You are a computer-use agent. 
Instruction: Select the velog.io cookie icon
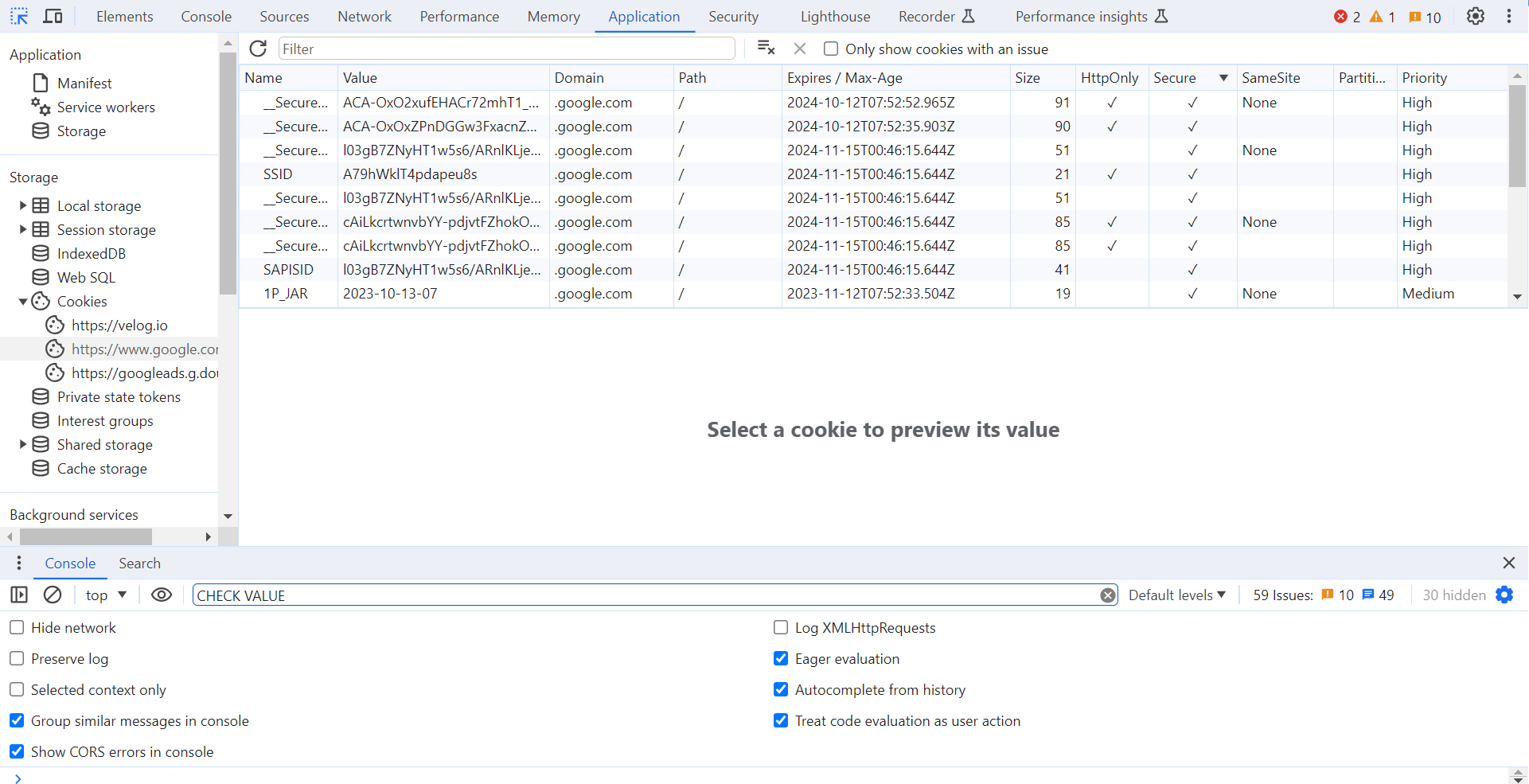pos(55,325)
